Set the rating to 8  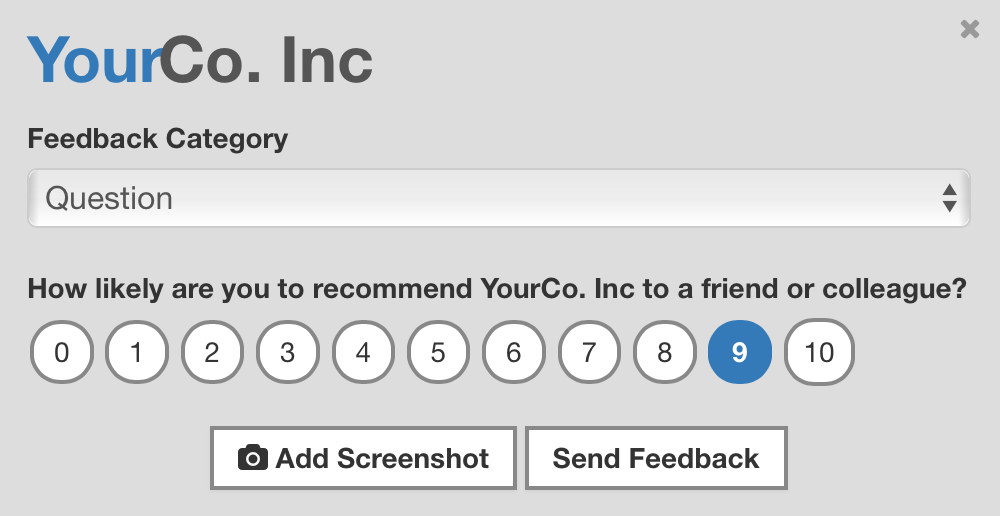tap(664, 352)
